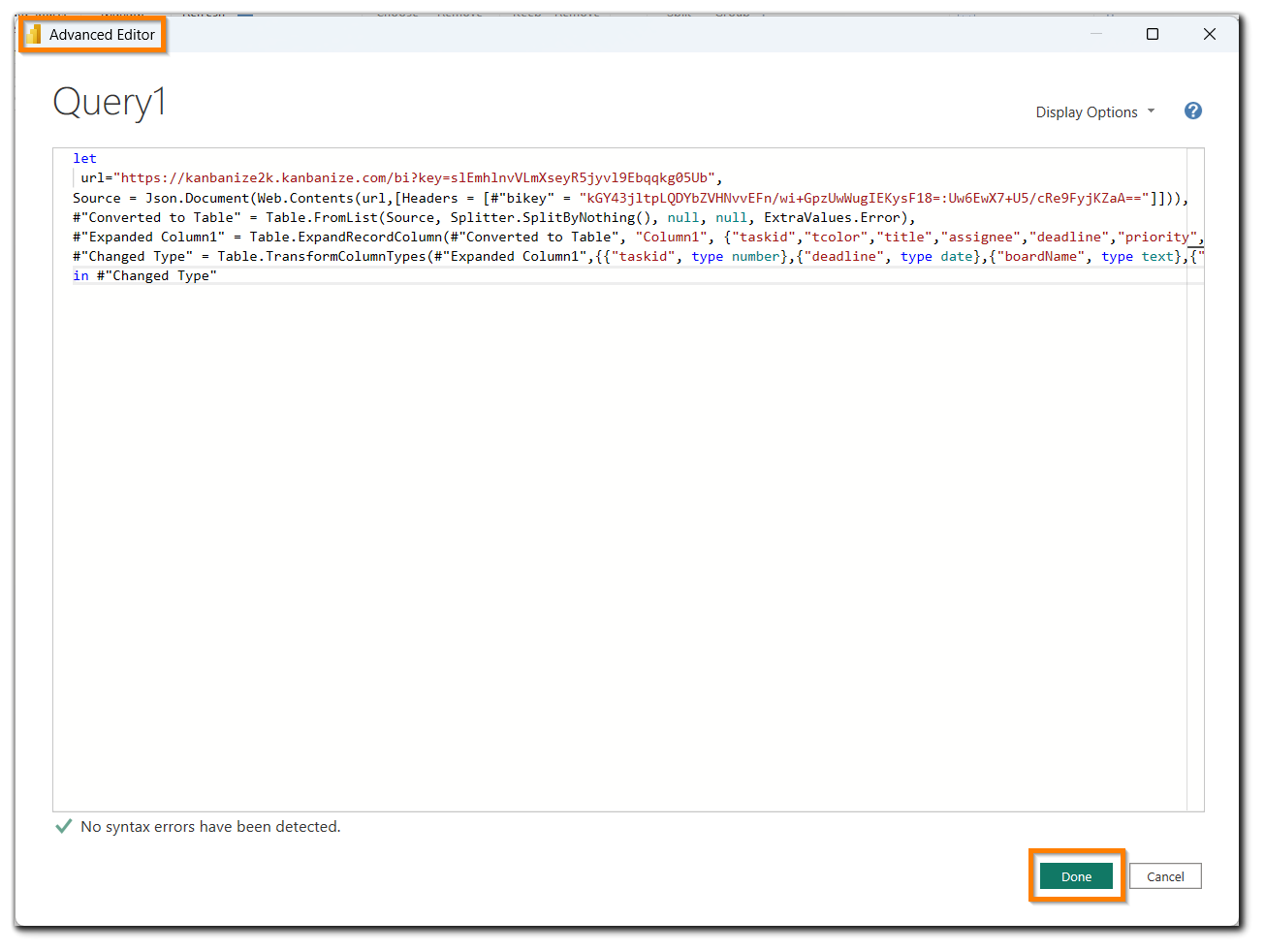
Task: Open the help question mark icon
Action: pos(1193,111)
